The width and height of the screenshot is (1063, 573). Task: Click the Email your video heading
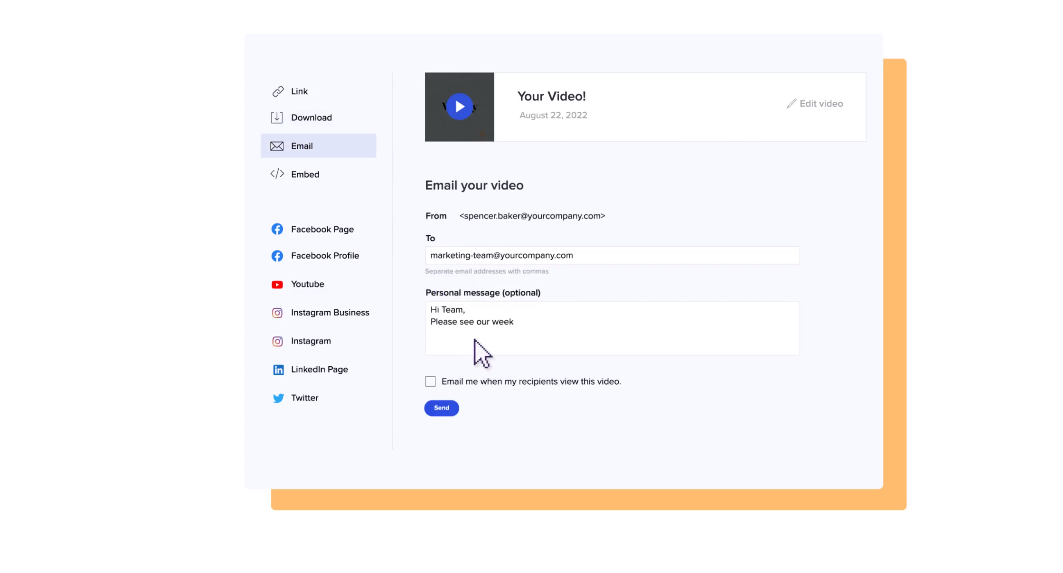[x=474, y=186]
